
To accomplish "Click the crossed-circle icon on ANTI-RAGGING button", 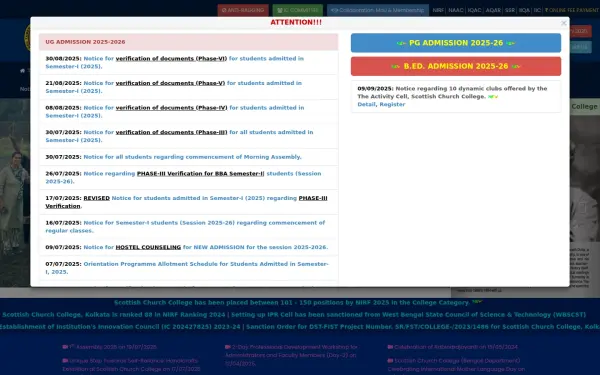I will click(x=224, y=10).
